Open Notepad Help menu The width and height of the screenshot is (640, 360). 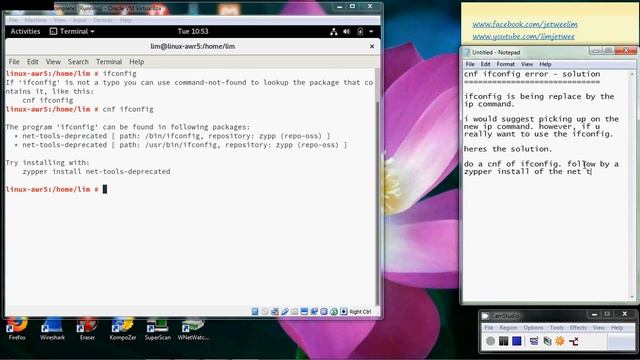pos(545,64)
